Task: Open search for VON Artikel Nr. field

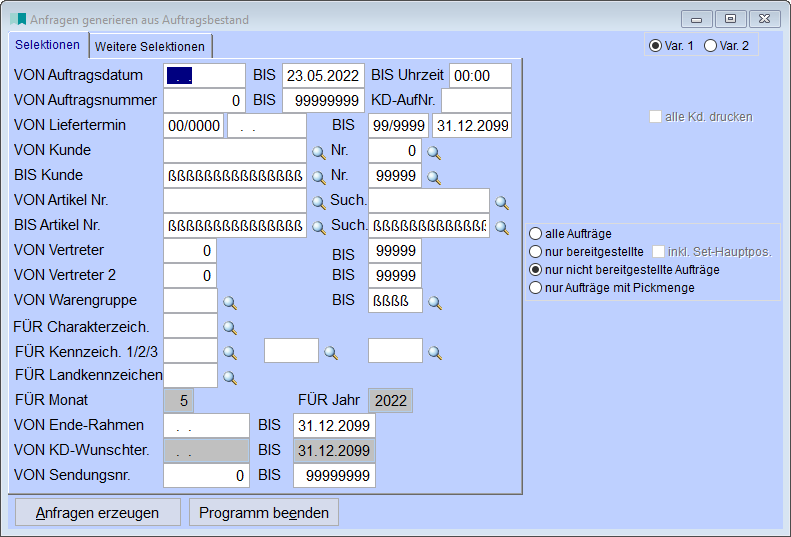Action: (319, 202)
